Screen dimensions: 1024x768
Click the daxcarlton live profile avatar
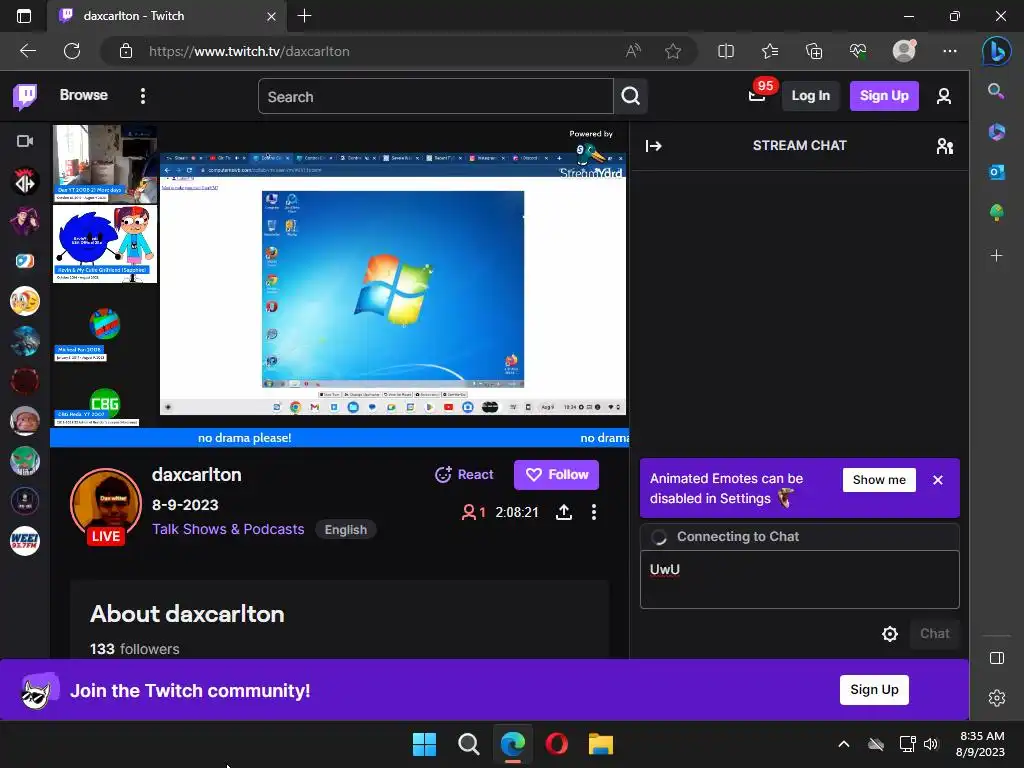(x=106, y=505)
